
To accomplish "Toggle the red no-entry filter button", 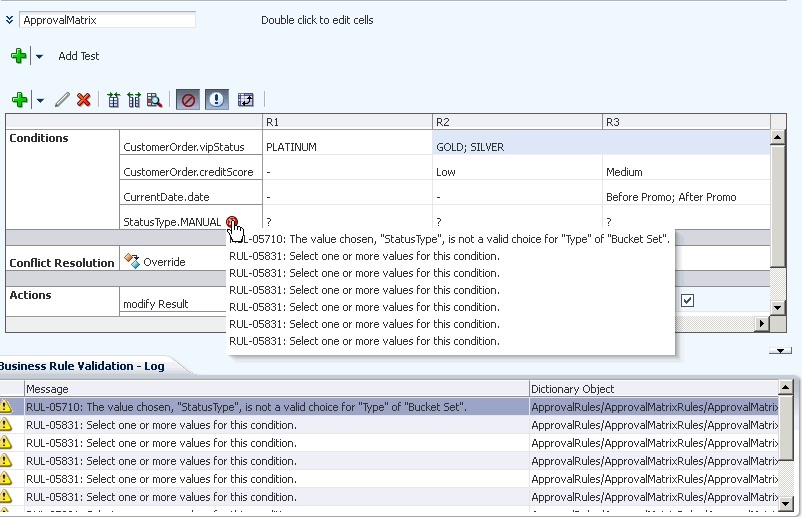I will click(188, 100).
